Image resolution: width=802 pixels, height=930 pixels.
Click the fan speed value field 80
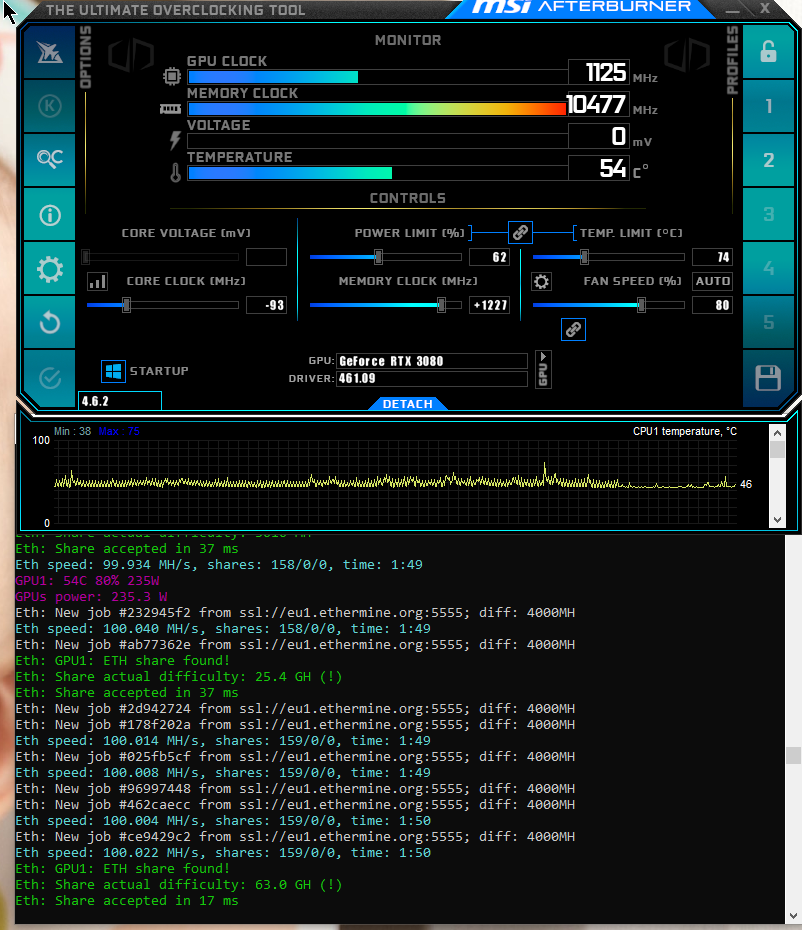(712, 305)
